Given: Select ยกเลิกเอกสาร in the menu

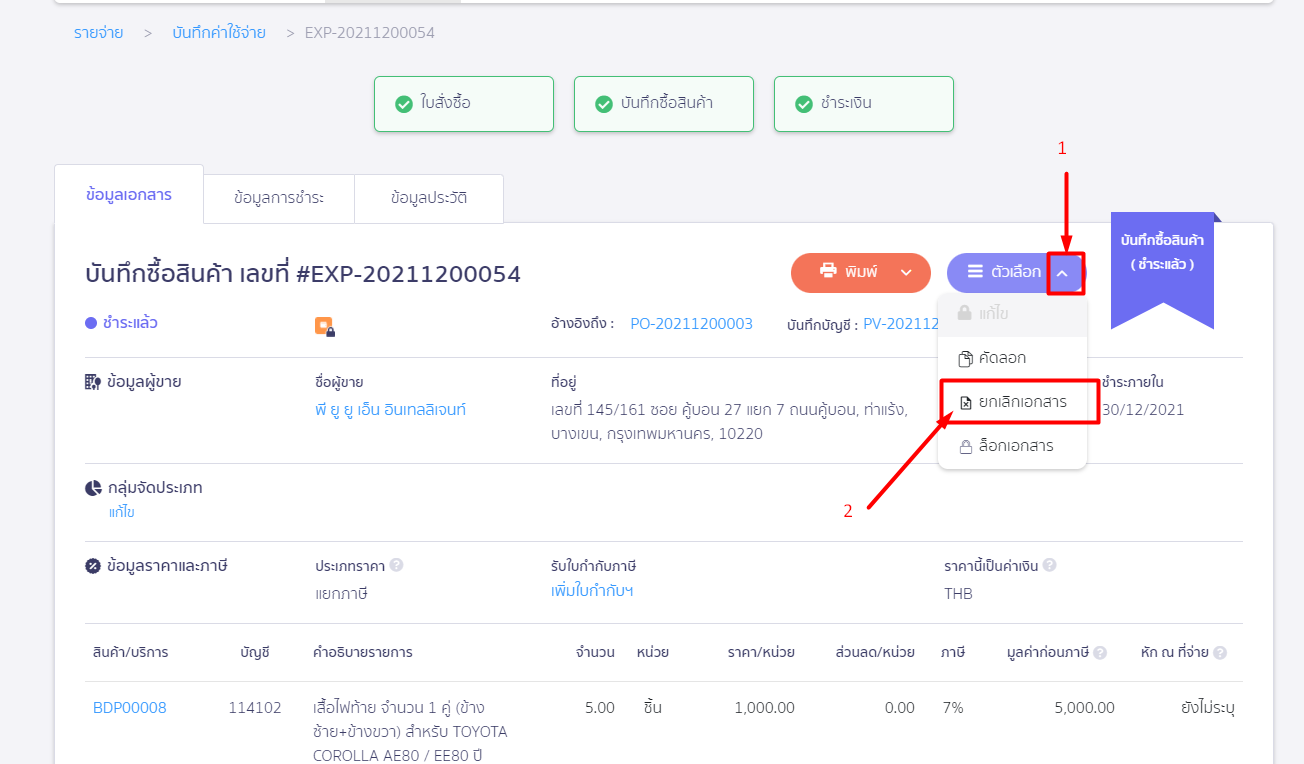Looking at the screenshot, I should 1012,402.
